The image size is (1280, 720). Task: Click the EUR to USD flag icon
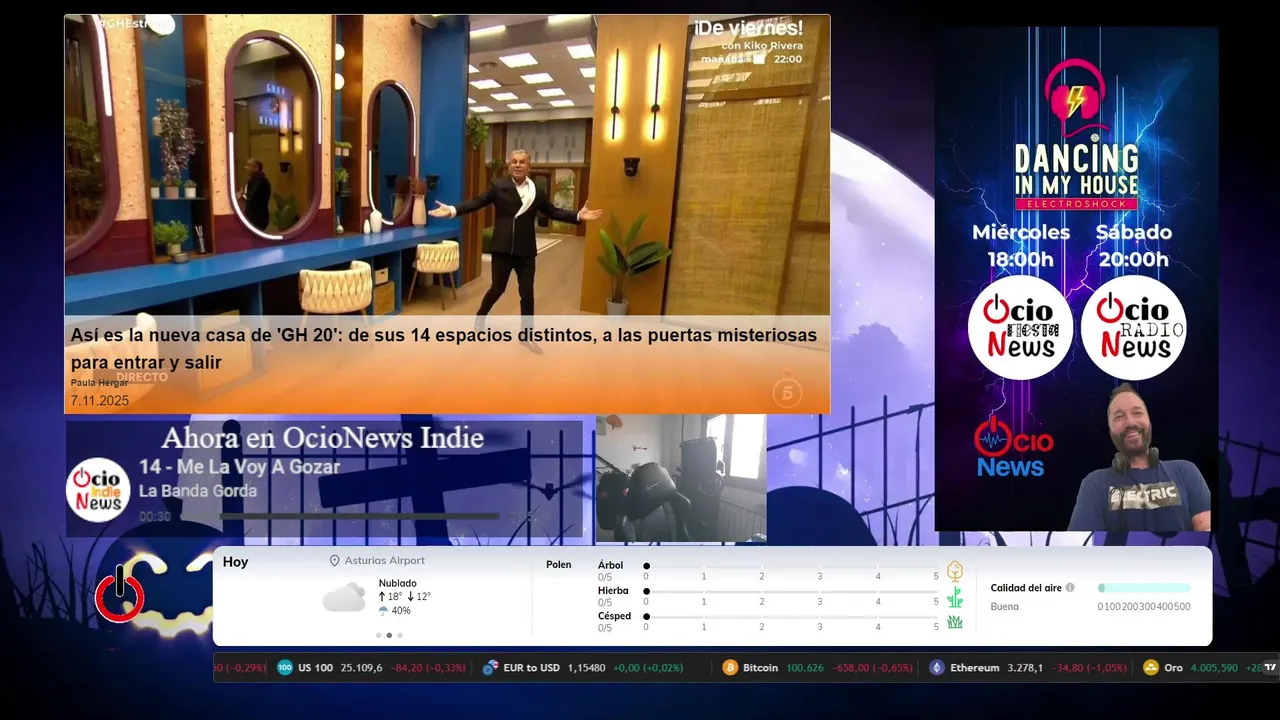click(490, 667)
